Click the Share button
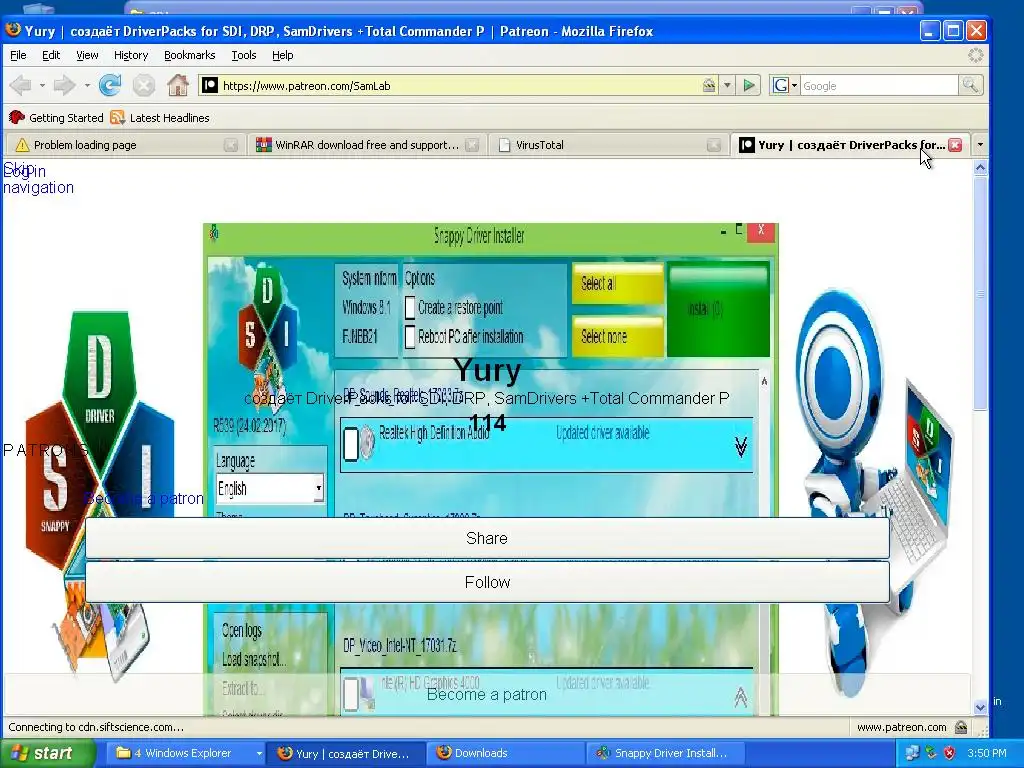 [487, 538]
